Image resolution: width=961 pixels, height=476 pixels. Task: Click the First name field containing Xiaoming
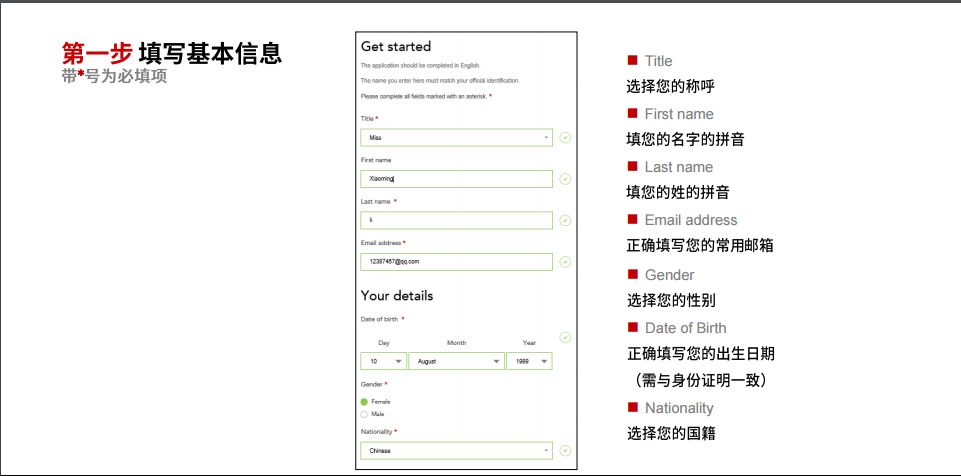456,179
